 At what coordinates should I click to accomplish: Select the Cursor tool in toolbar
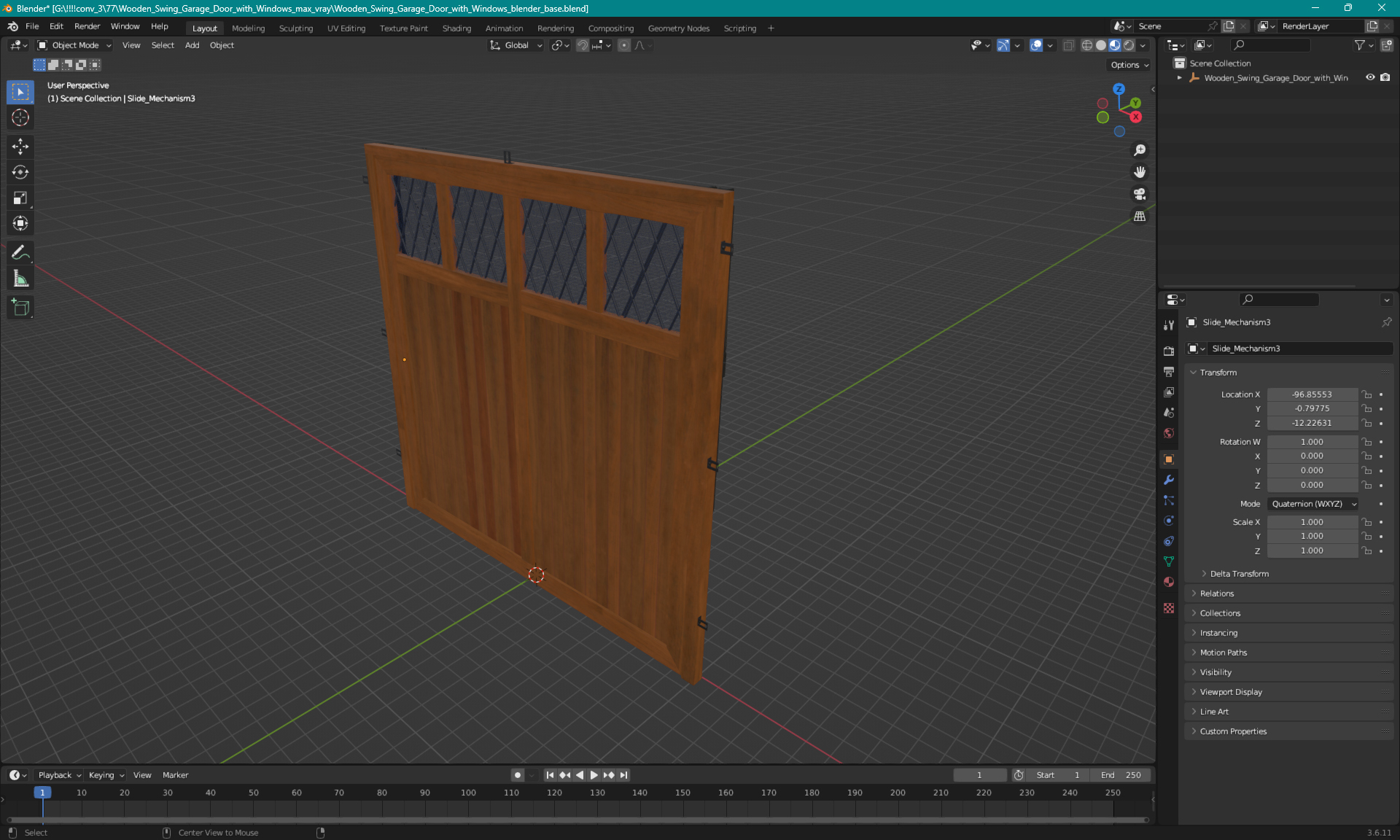[x=20, y=117]
